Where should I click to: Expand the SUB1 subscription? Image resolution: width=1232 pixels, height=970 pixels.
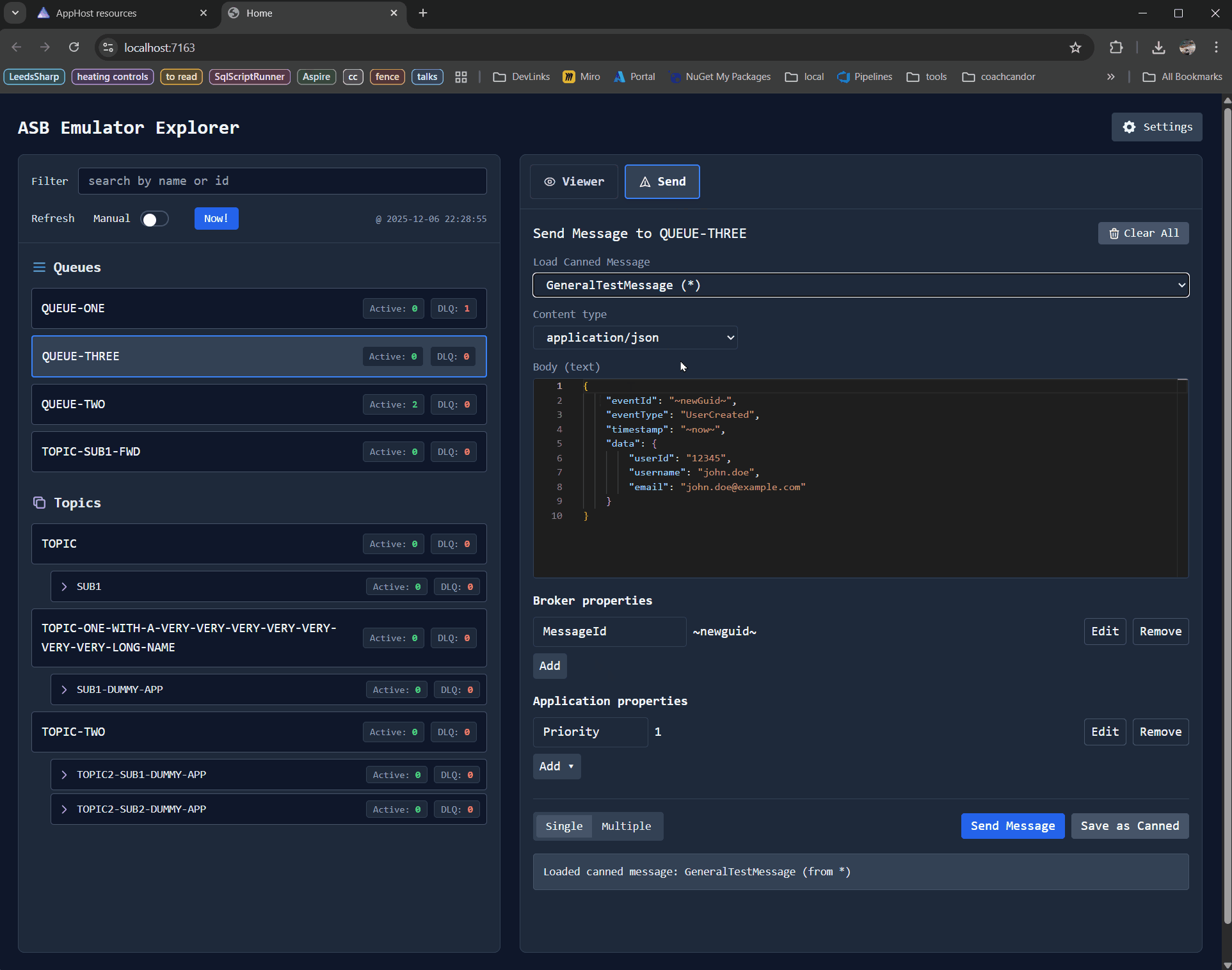pos(64,586)
